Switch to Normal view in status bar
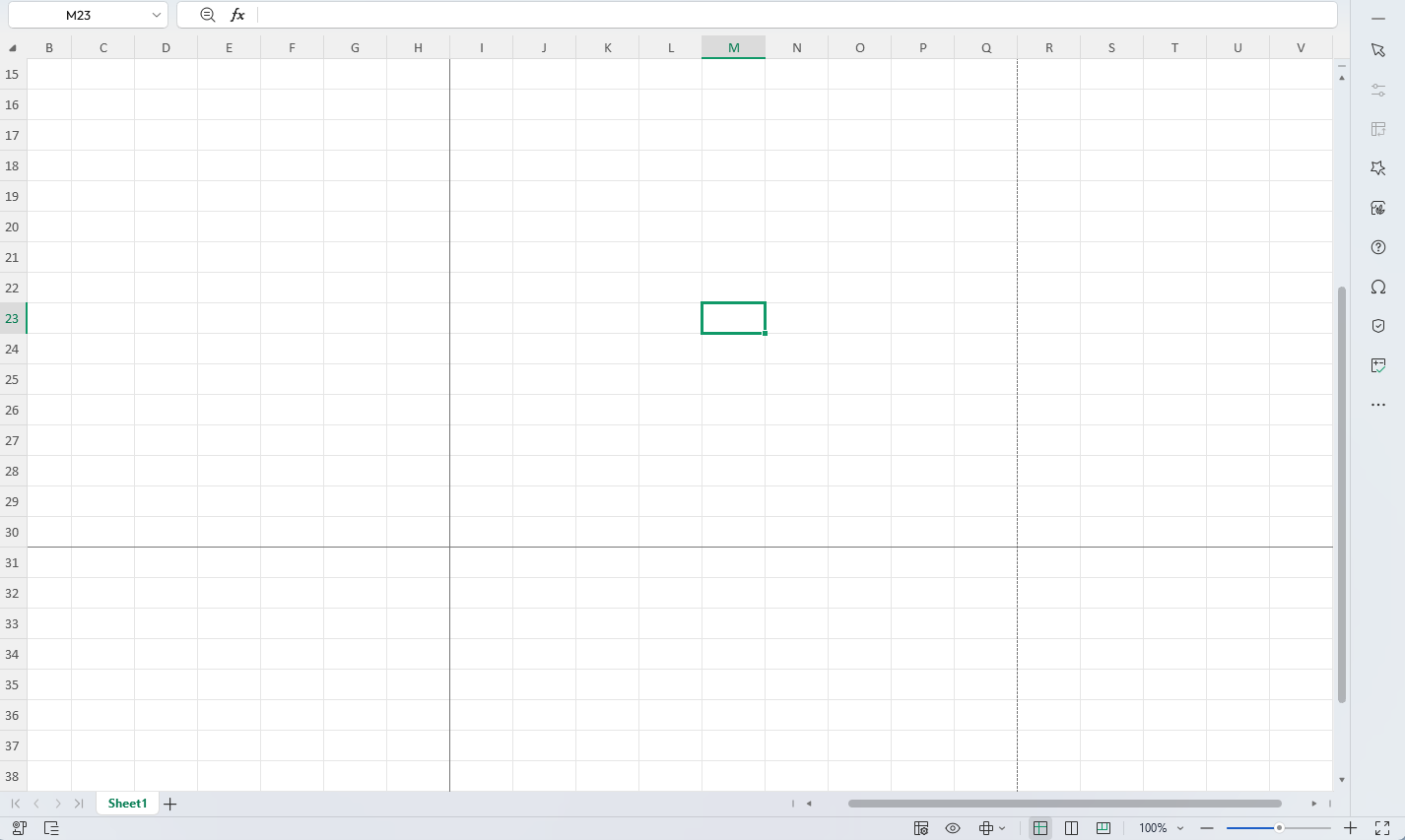The height and width of the screenshot is (840, 1405). click(x=1040, y=828)
